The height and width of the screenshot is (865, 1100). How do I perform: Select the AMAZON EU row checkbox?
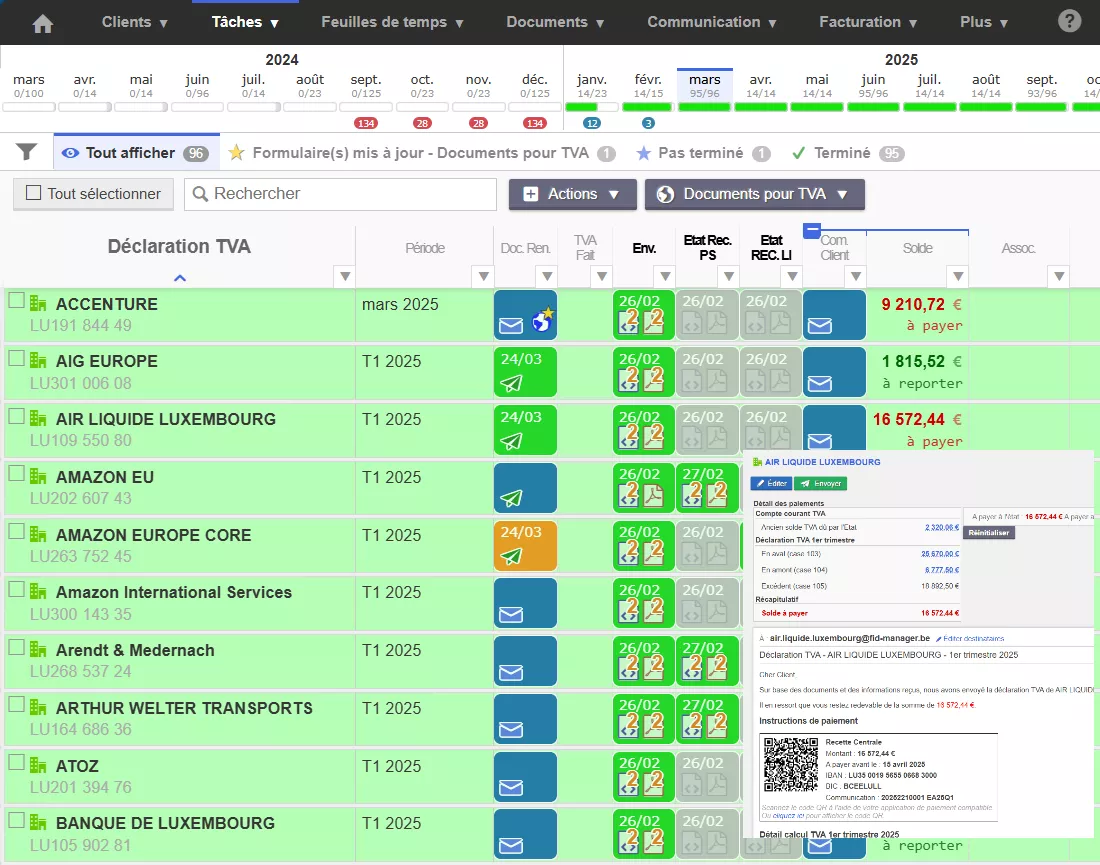17,474
